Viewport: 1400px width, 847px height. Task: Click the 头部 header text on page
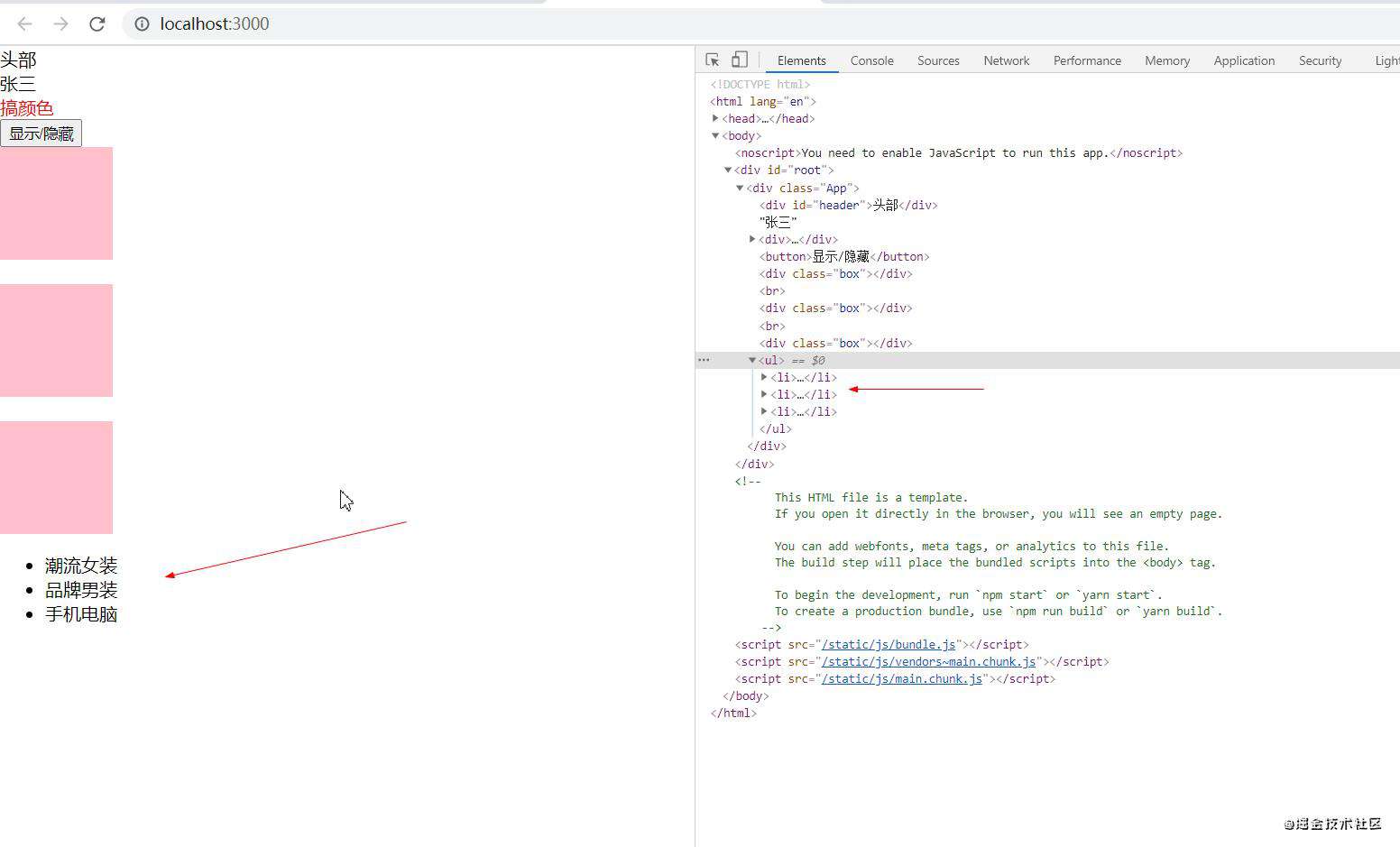(18, 60)
